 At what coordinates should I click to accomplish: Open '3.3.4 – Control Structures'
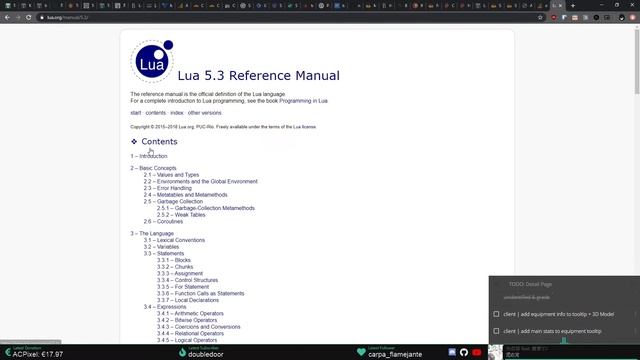(187, 280)
